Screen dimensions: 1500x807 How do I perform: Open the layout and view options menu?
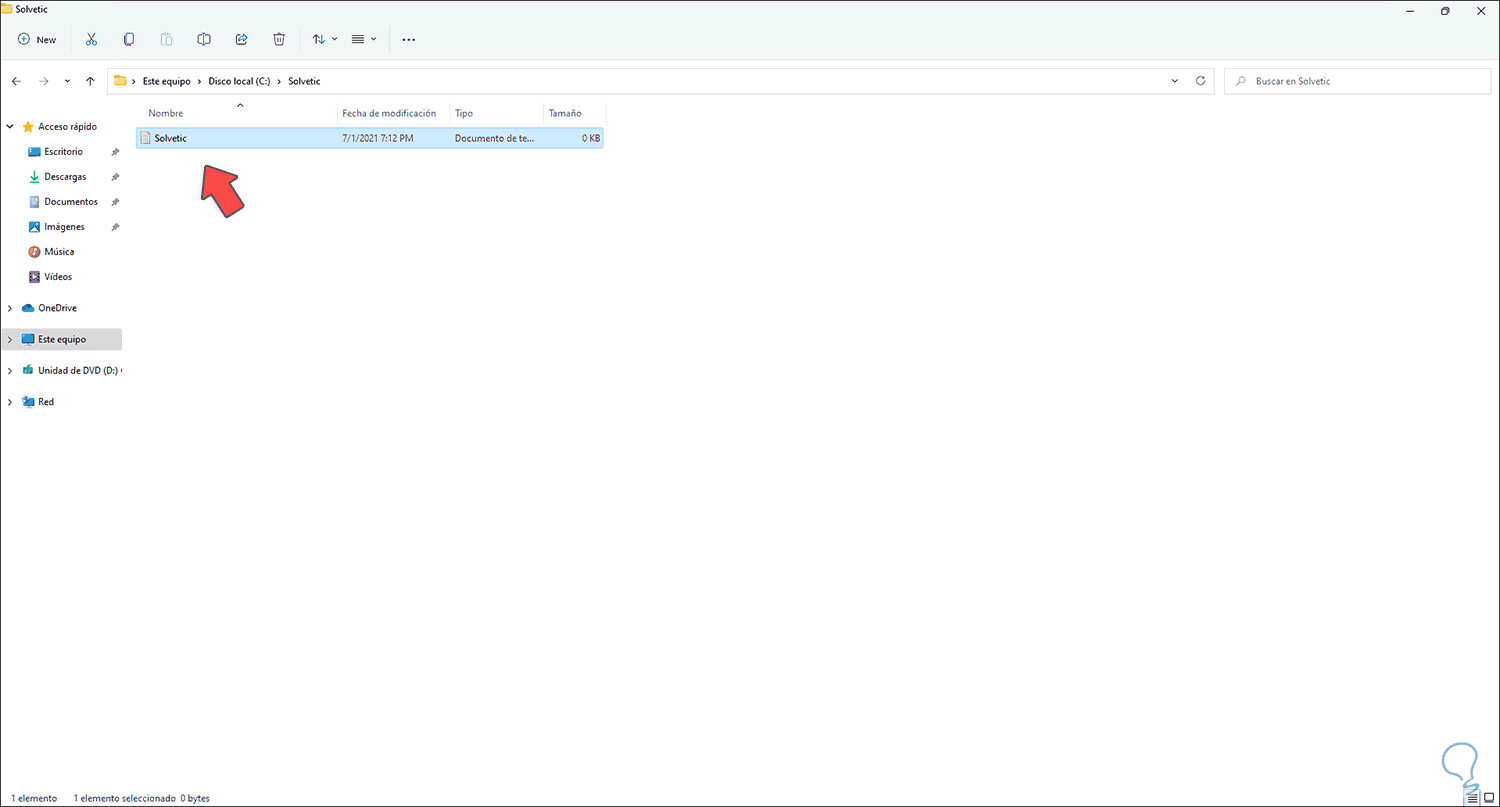tap(363, 39)
